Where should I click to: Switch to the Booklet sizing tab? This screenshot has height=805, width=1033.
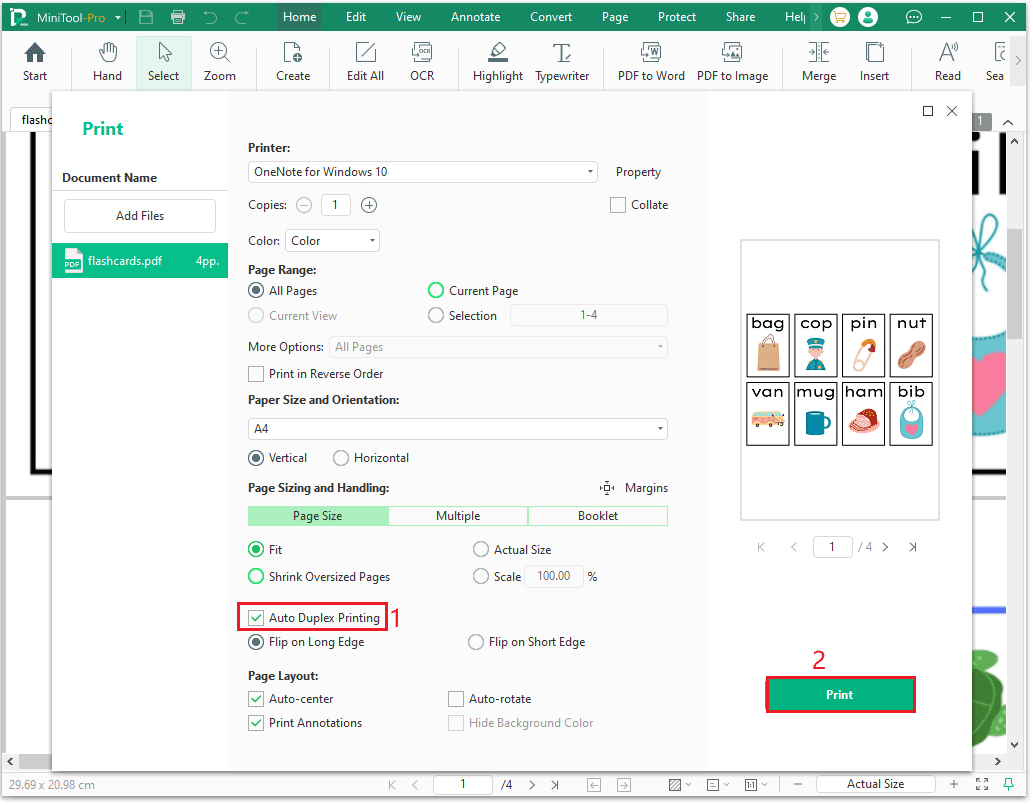click(598, 516)
